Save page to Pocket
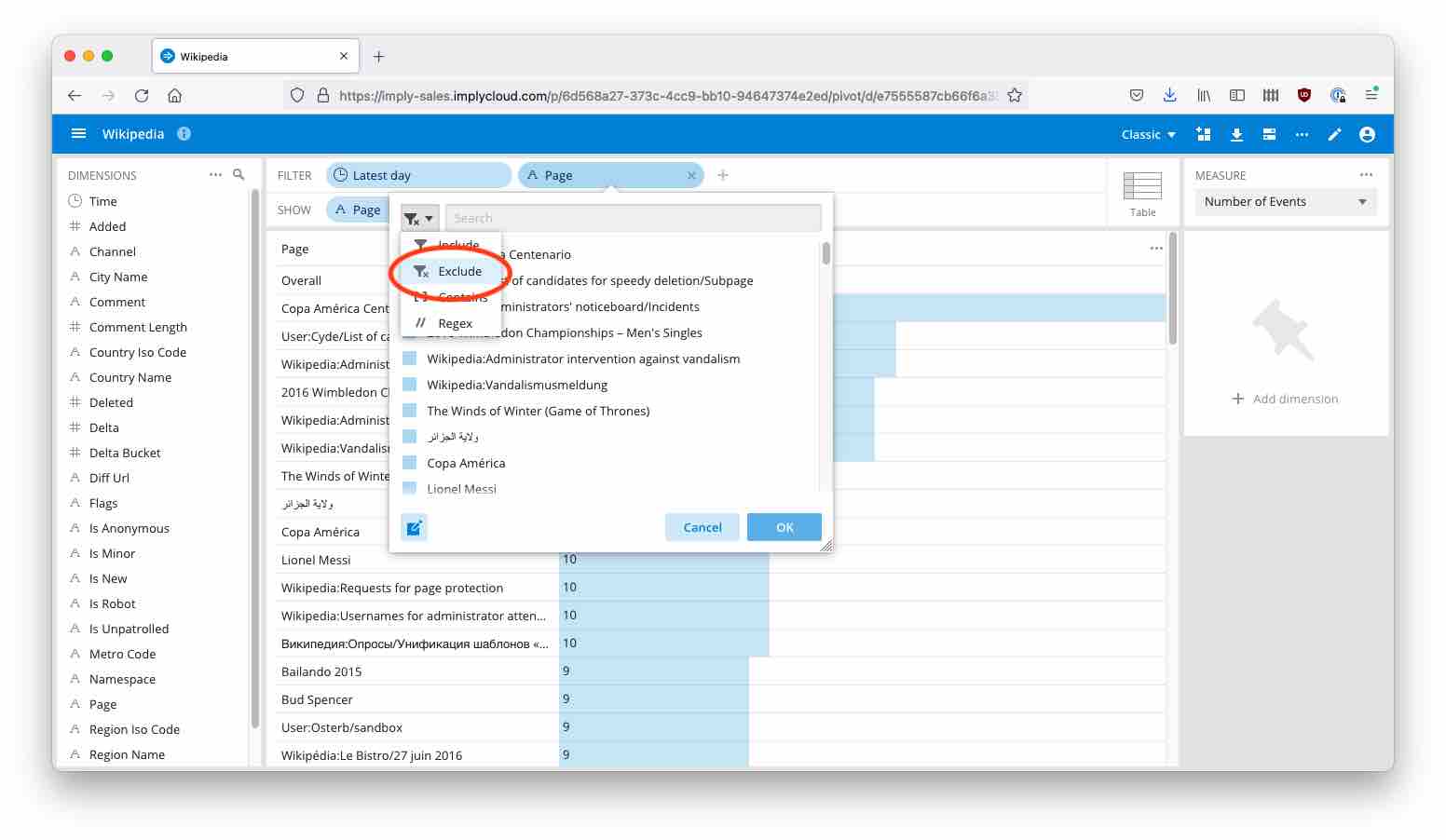The height and width of the screenshot is (840, 1446). pyautogui.click(x=1137, y=95)
